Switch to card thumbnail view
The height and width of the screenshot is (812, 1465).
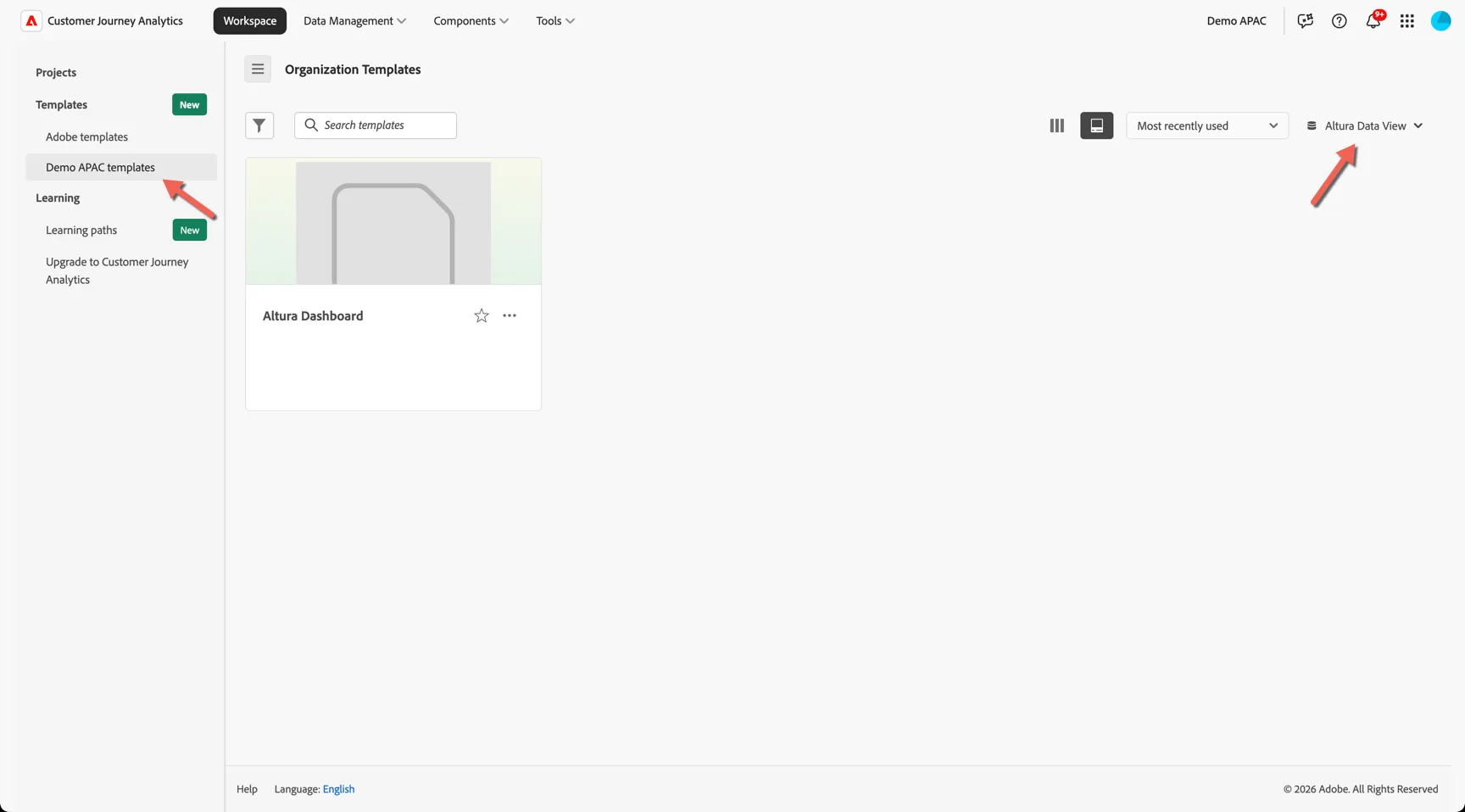click(x=1096, y=125)
